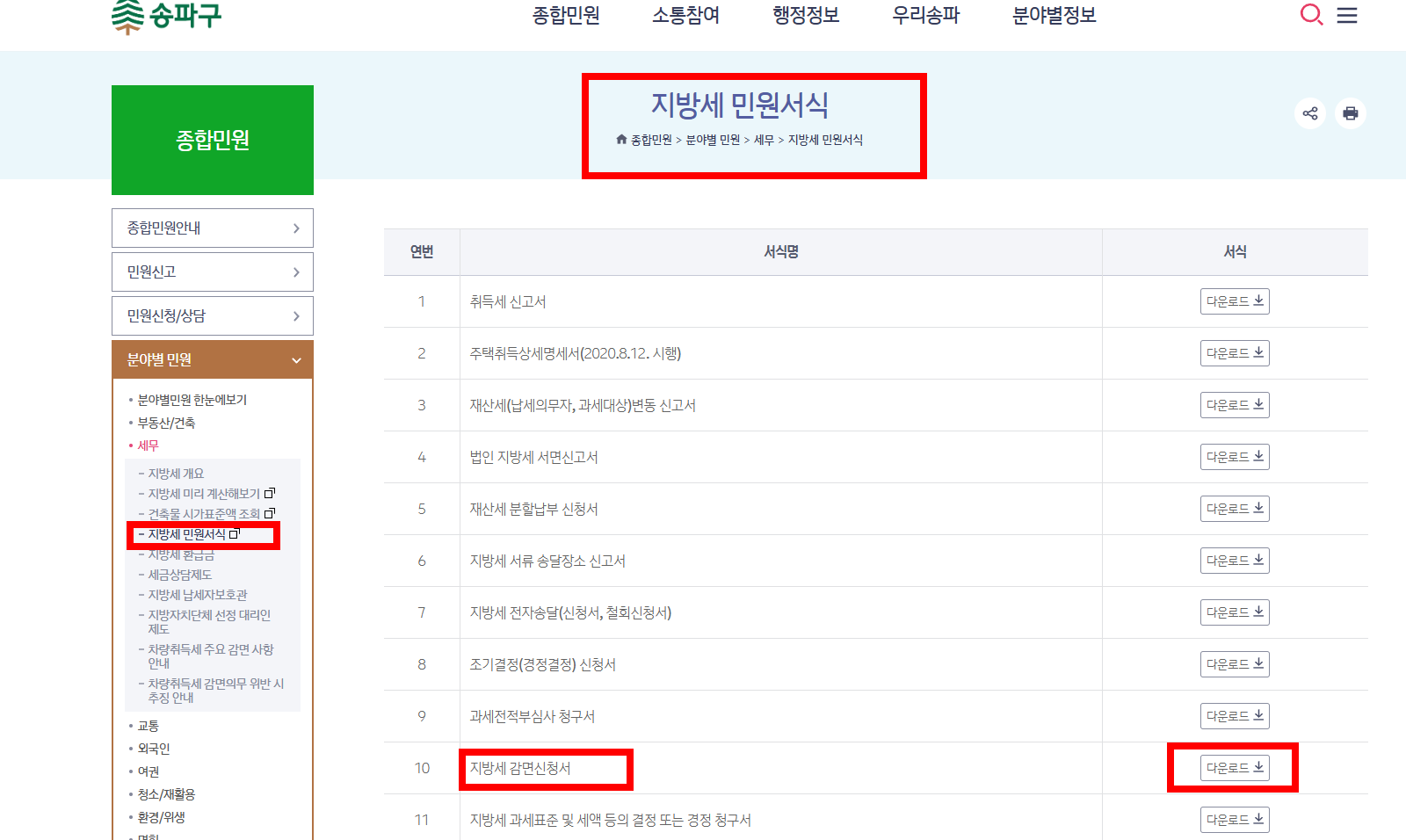Image resolution: width=1406 pixels, height=840 pixels.
Task: Expand 종합민원안내 sidebar section
Action: coord(213,228)
